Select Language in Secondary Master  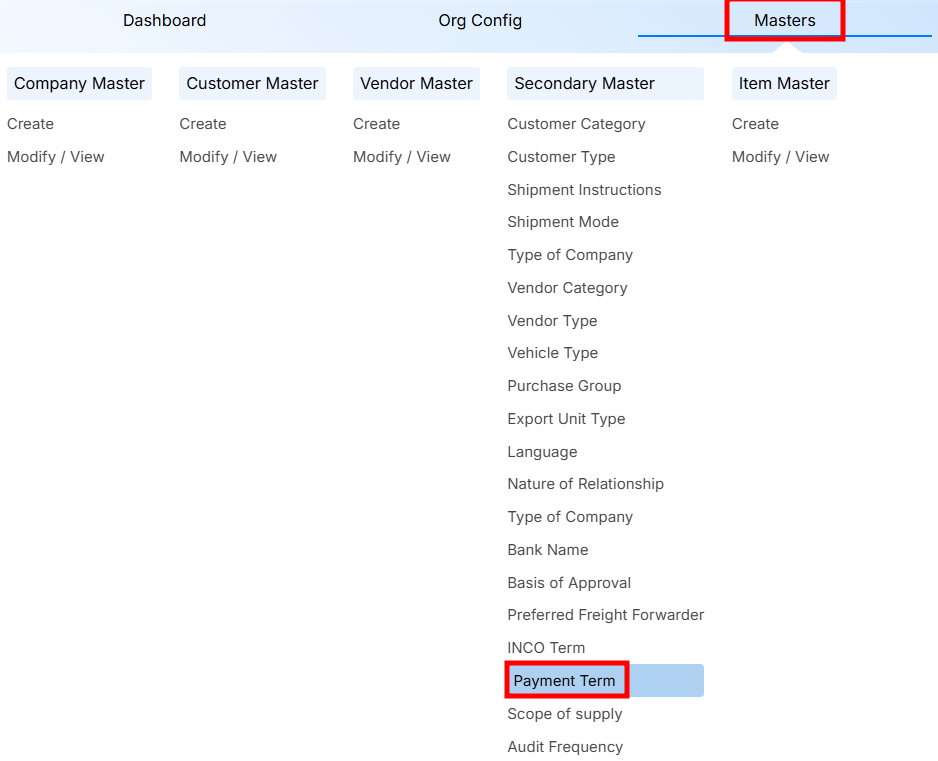[x=542, y=452]
